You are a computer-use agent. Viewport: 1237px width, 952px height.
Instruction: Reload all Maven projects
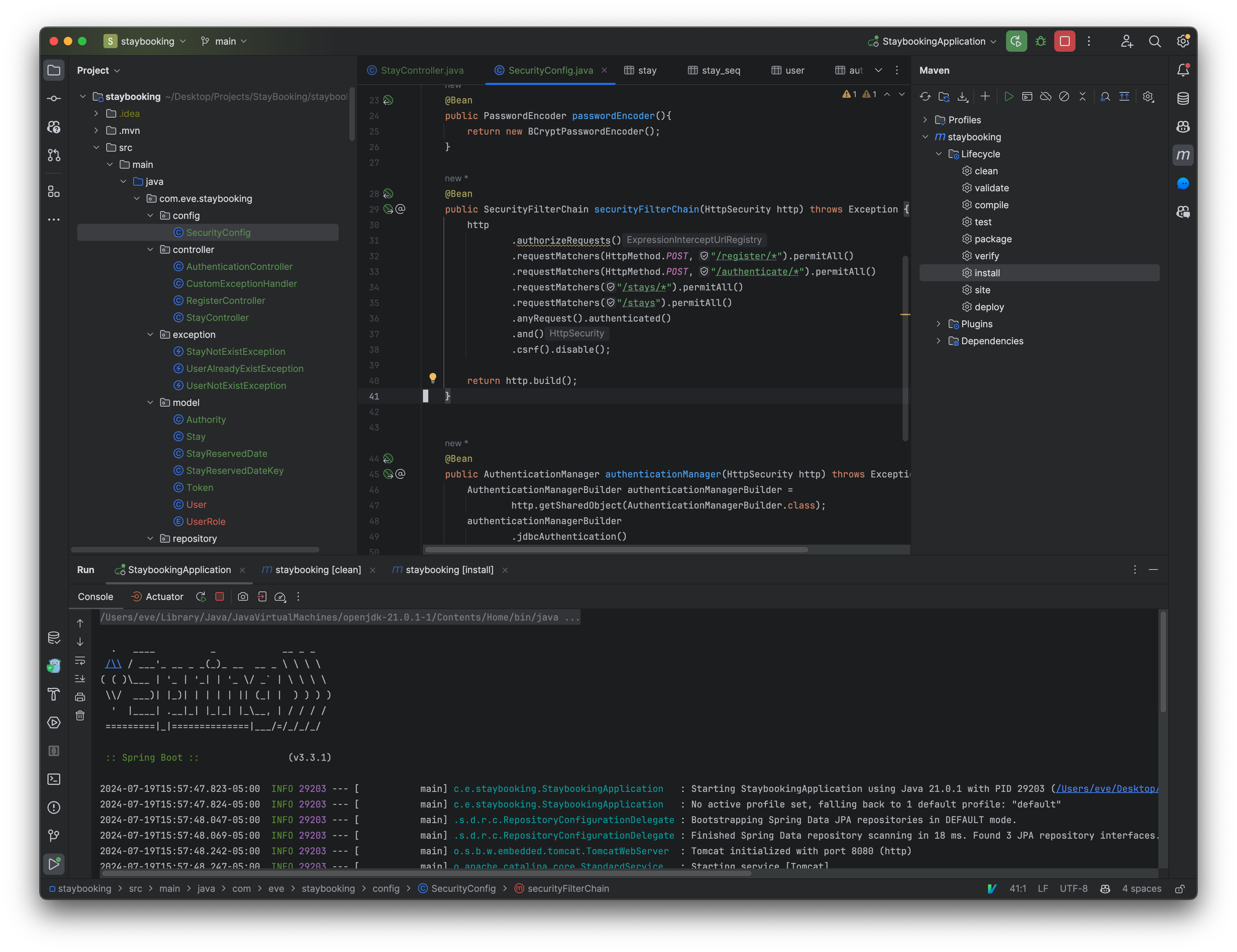click(925, 96)
